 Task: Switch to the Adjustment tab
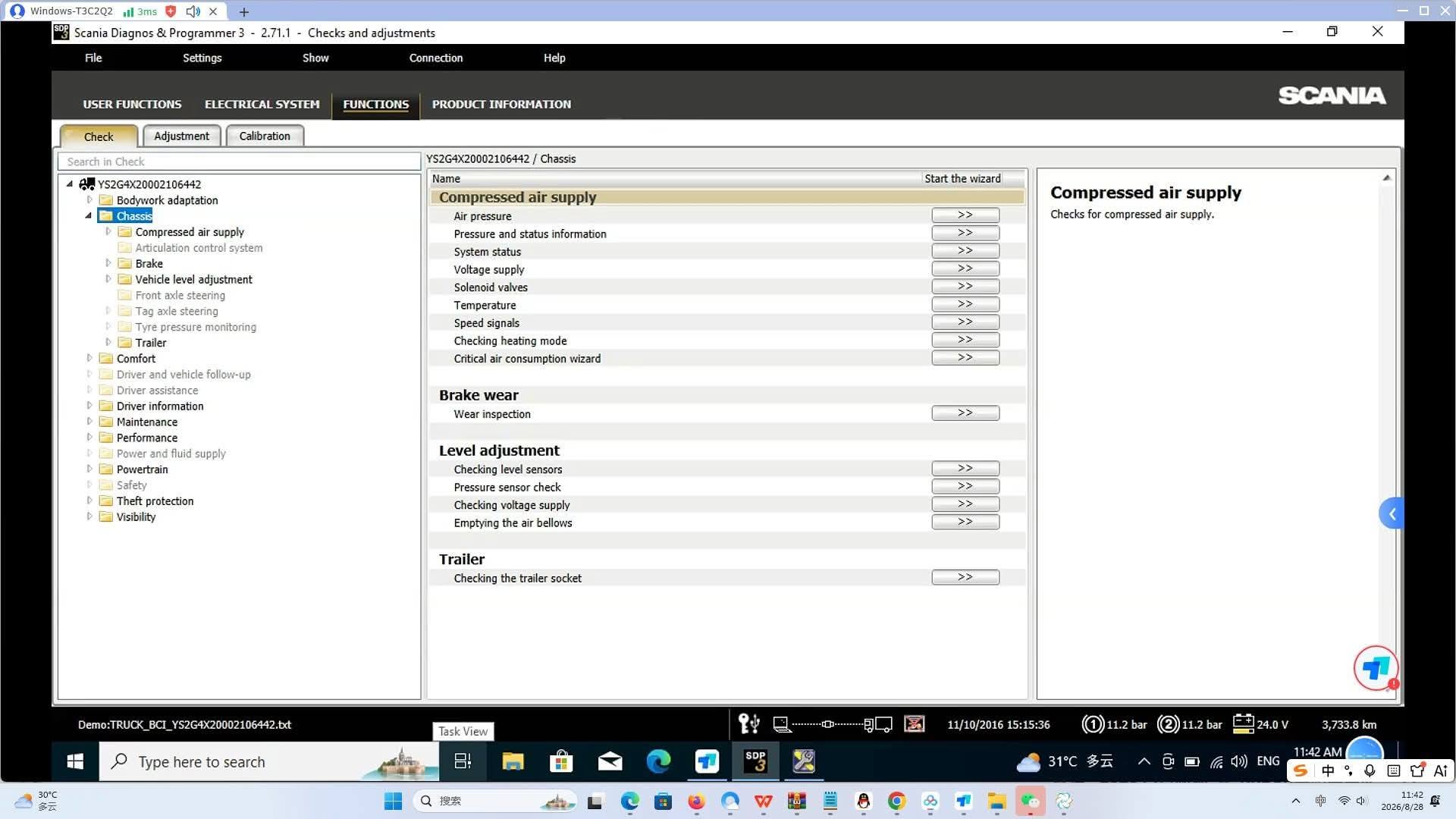coord(181,136)
